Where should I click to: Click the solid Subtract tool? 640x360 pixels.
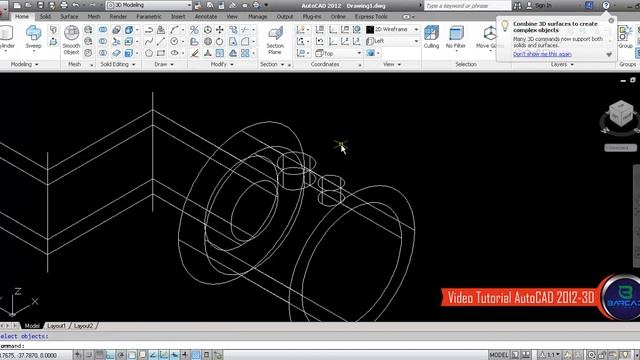click(103, 41)
